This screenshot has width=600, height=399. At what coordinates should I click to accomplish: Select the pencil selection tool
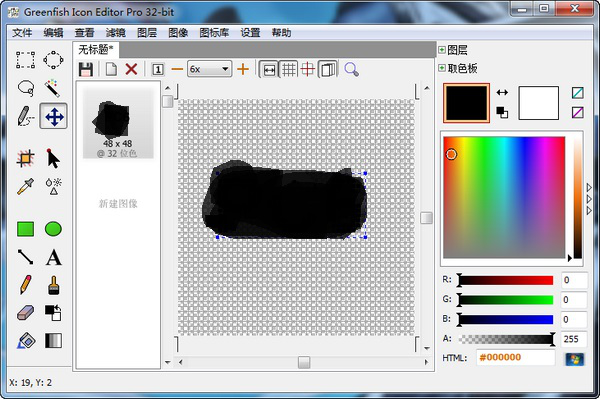pyautogui.click(x=25, y=116)
